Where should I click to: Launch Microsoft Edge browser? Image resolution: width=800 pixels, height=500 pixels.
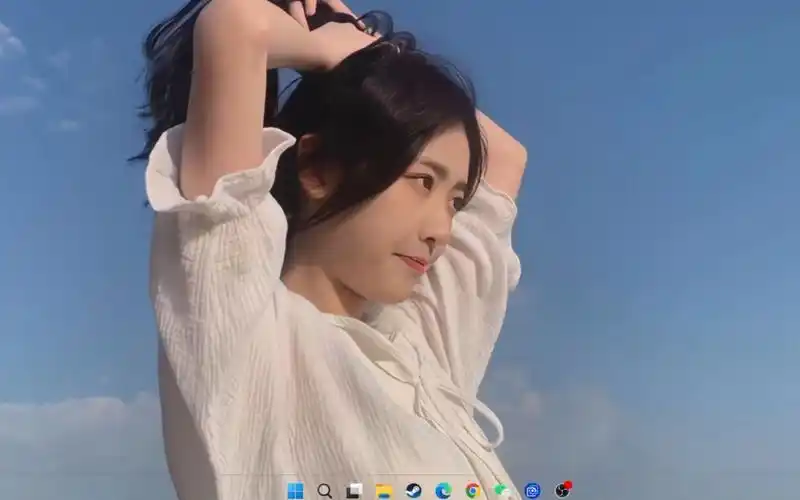443,491
